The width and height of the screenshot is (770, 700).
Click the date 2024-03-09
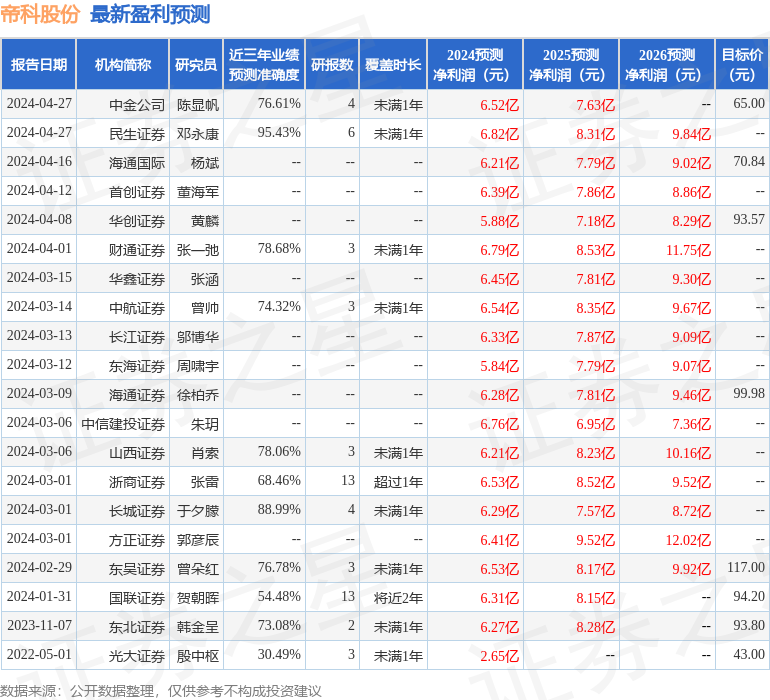point(39,393)
